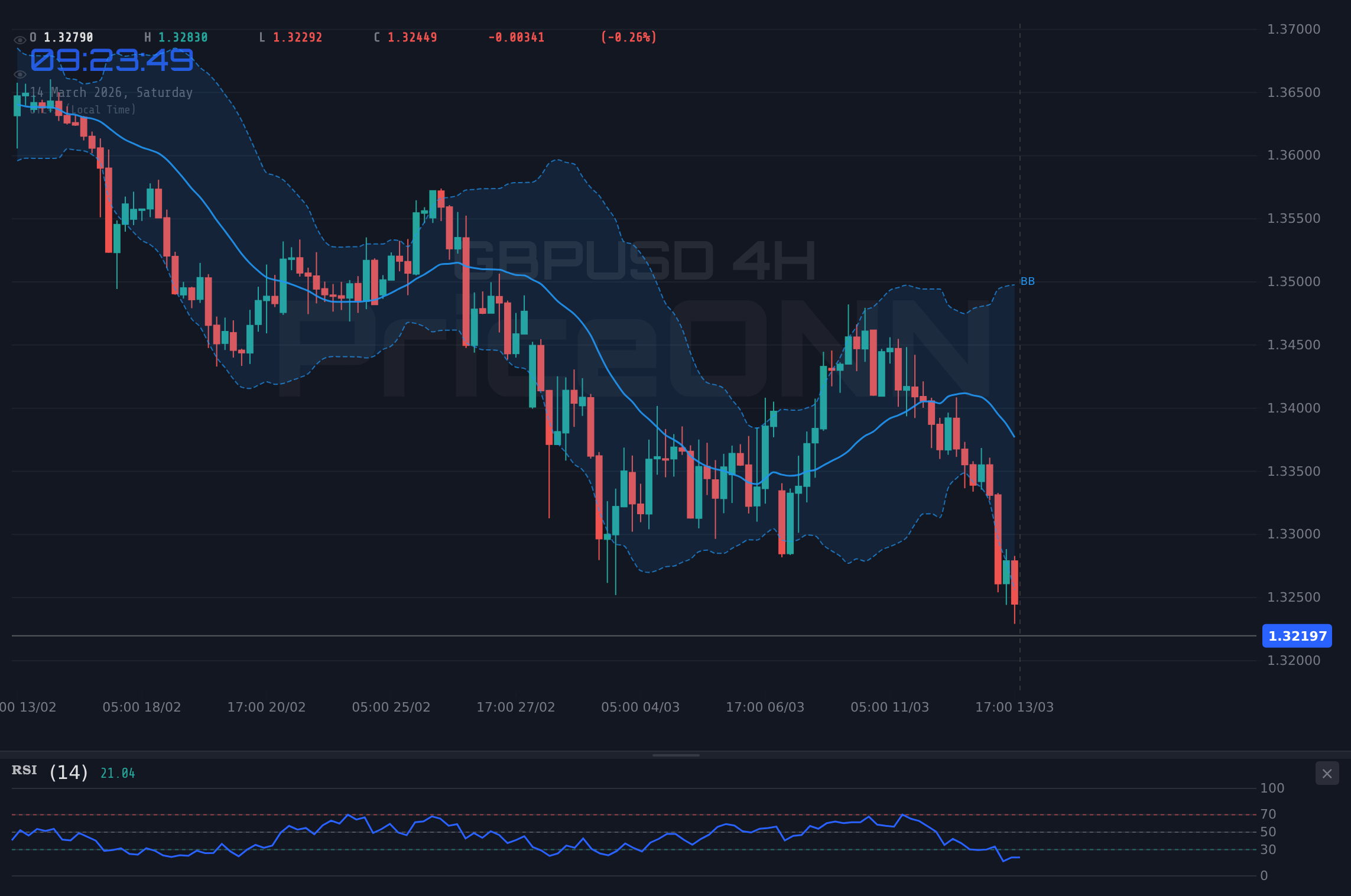Click price axis label 1.34000

point(1294,408)
